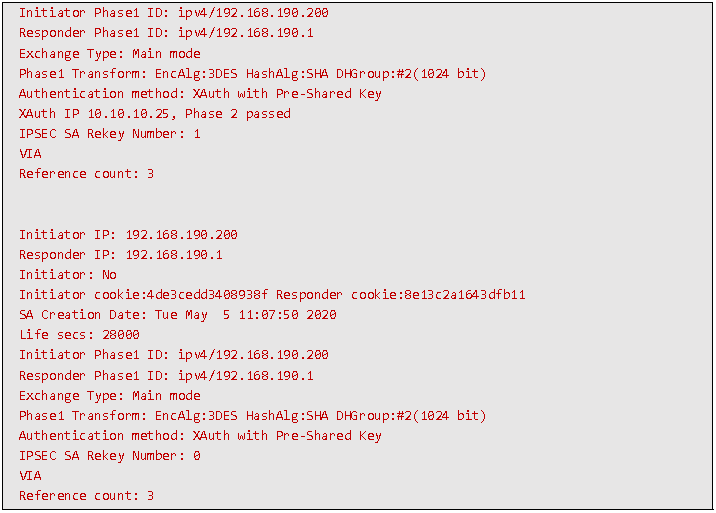
Task: Select the 'SA Creation Date: Tue May 5' line
Action: pos(178,315)
